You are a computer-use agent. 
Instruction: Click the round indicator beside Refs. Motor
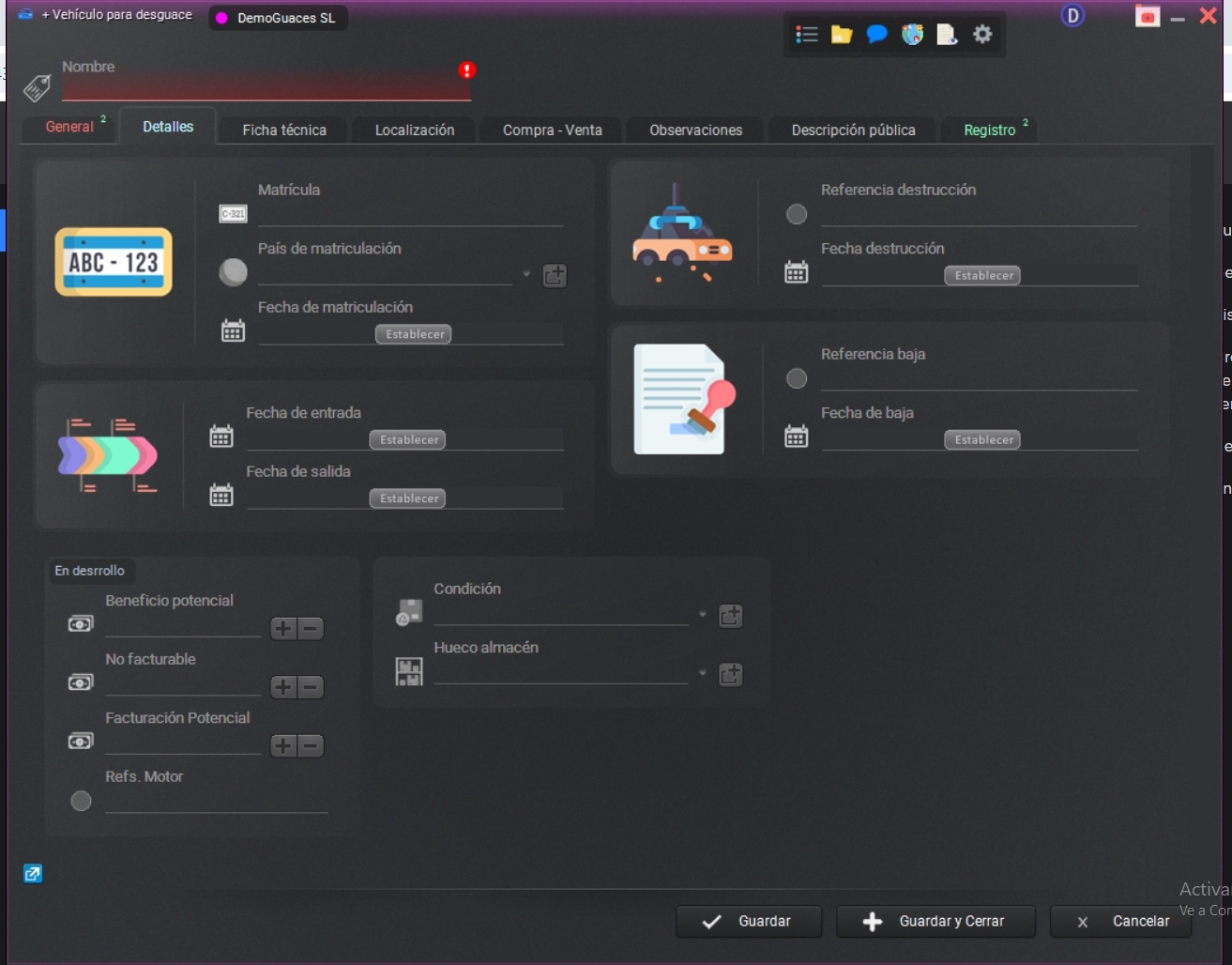tap(82, 801)
